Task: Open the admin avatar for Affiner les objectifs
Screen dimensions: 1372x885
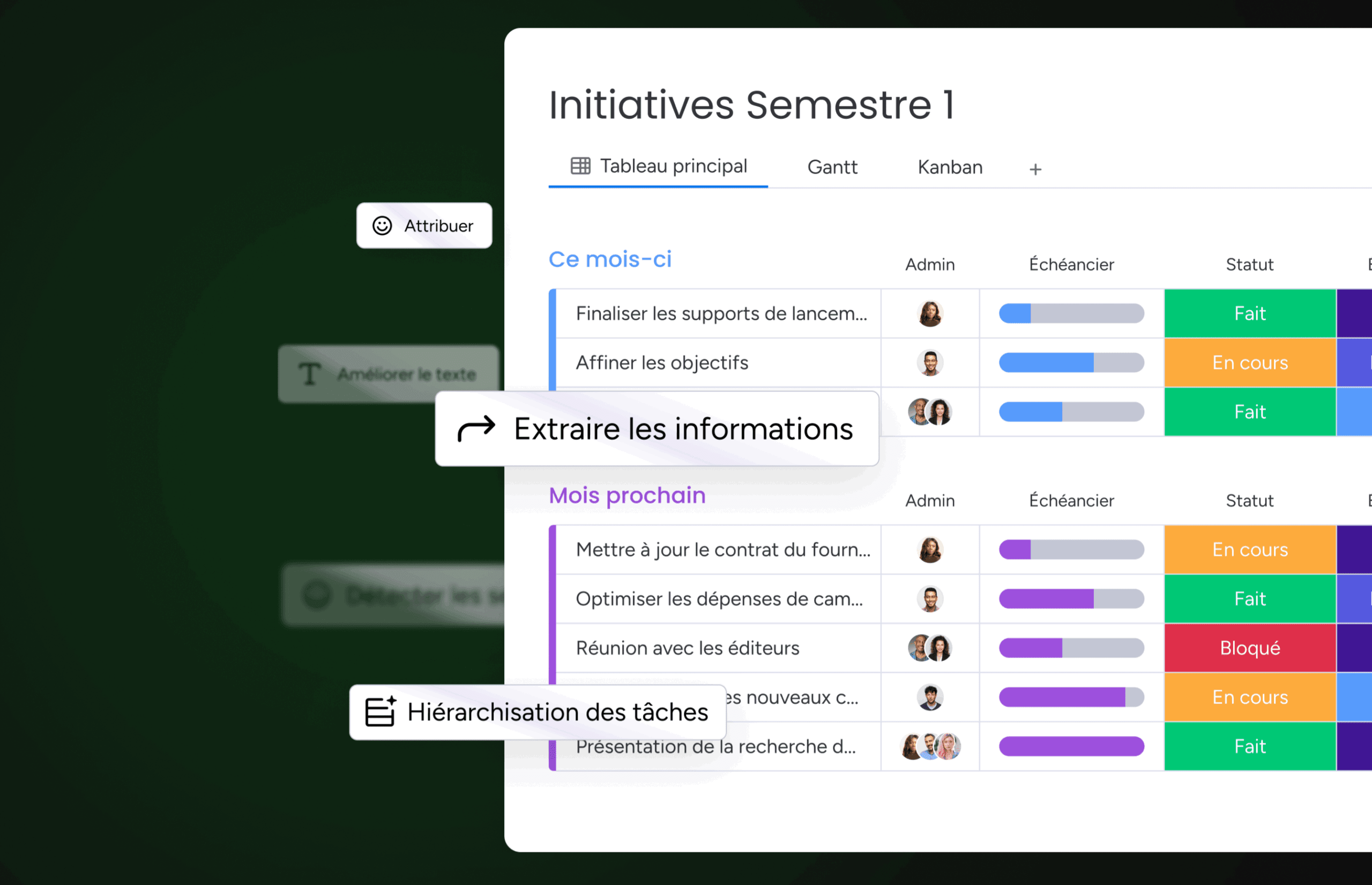Action: 930,363
